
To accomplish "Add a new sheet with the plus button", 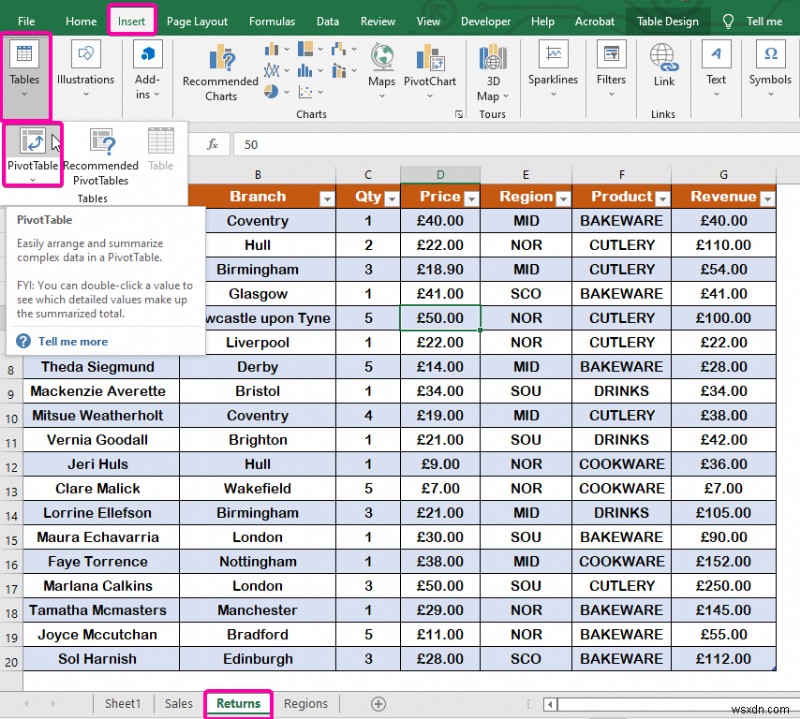I will (378, 703).
